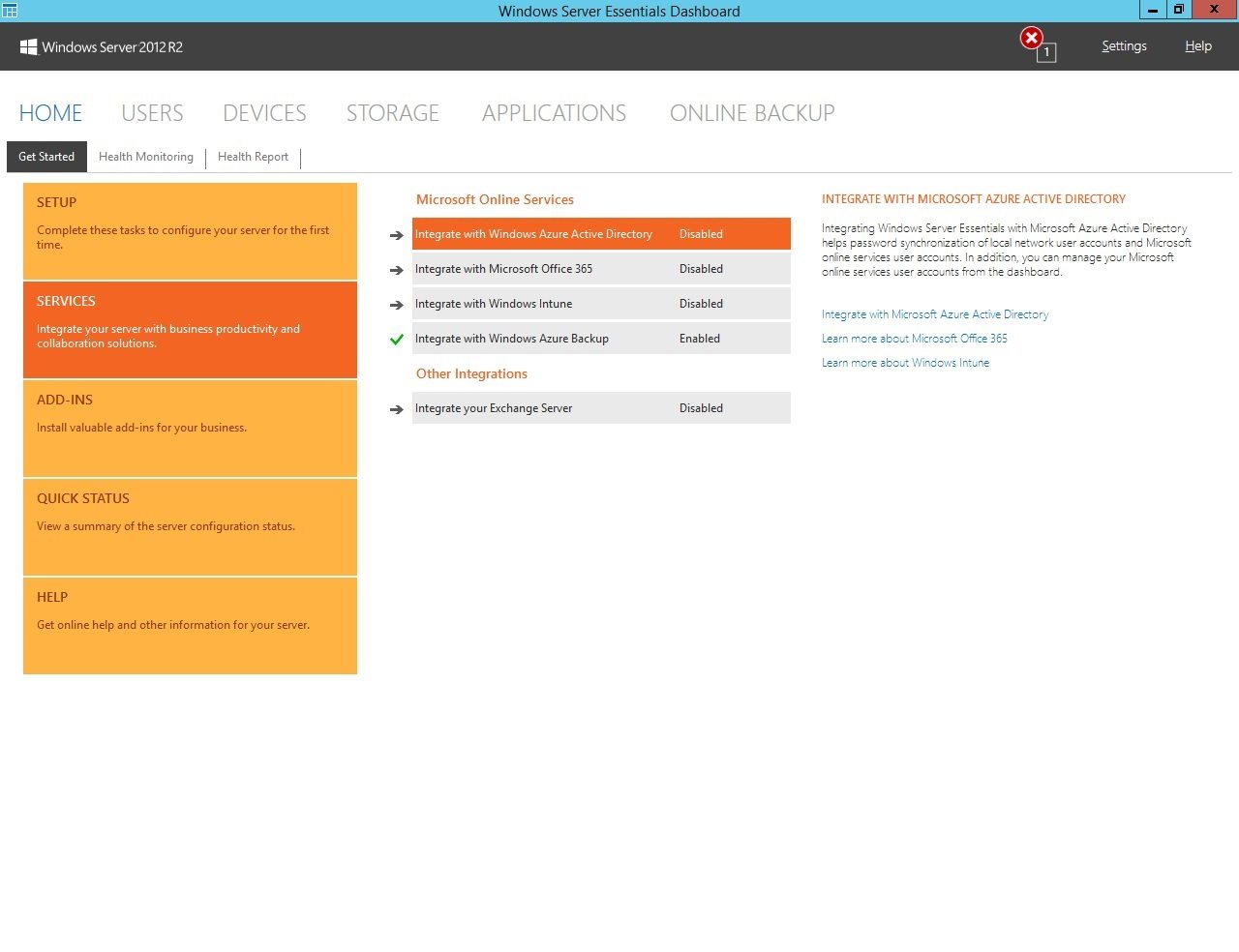
Task: Click arrow icon beside Exchange Server
Action: click(x=396, y=409)
